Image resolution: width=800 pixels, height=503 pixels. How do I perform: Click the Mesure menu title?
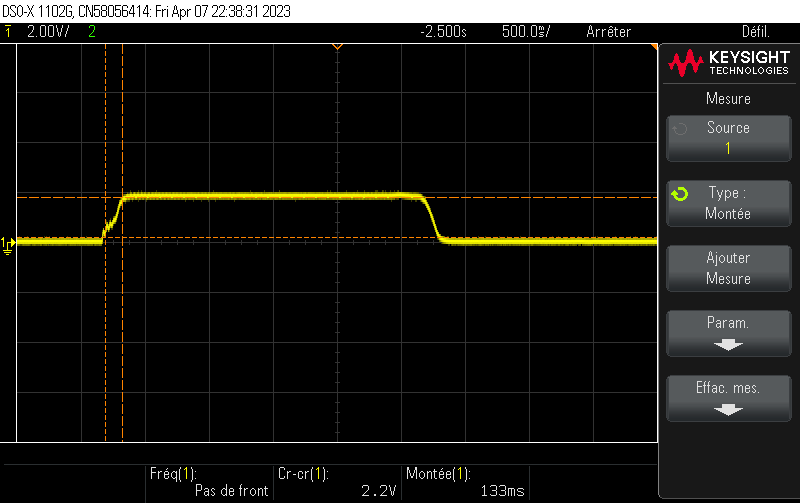pyautogui.click(x=729, y=98)
